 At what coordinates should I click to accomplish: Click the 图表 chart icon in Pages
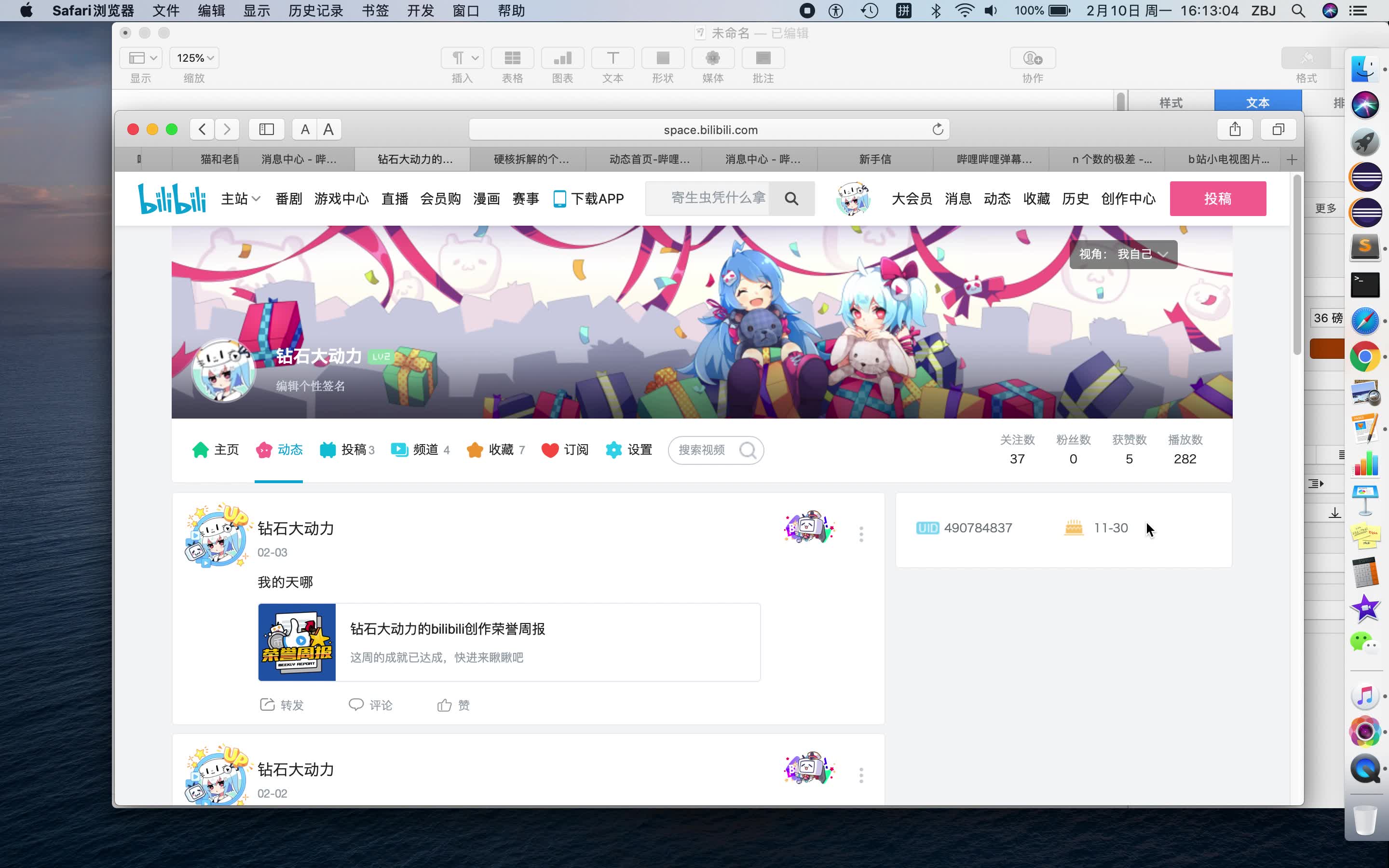(562, 58)
